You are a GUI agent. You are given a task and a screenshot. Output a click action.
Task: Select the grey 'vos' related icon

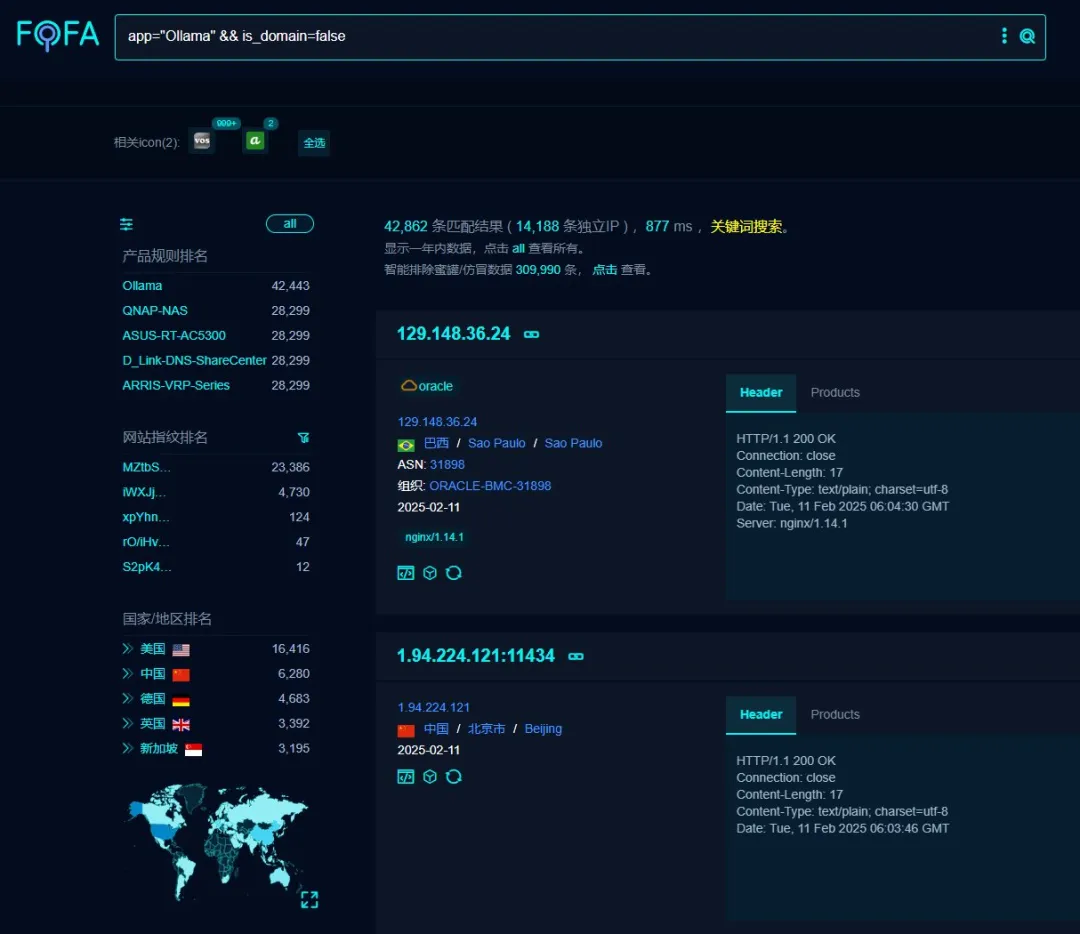tap(202, 142)
